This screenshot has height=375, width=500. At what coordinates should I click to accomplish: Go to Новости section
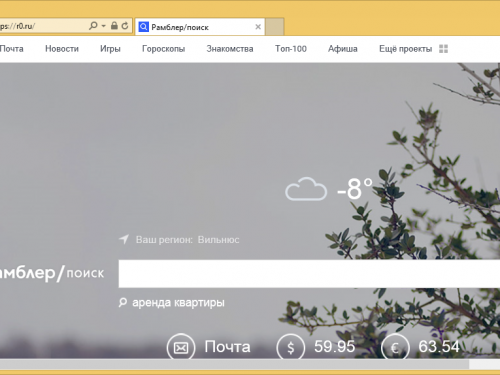coord(62,49)
